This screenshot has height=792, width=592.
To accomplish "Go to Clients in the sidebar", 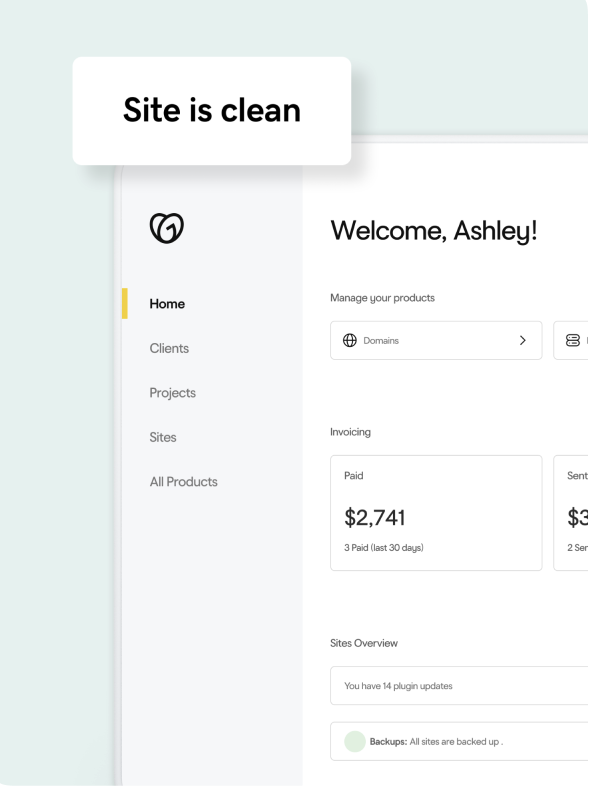I will [169, 348].
